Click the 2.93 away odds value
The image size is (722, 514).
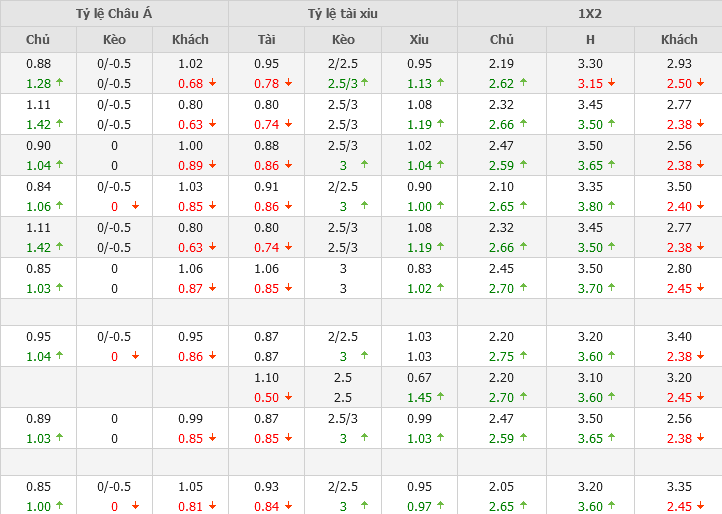click(x=679, y=63)
